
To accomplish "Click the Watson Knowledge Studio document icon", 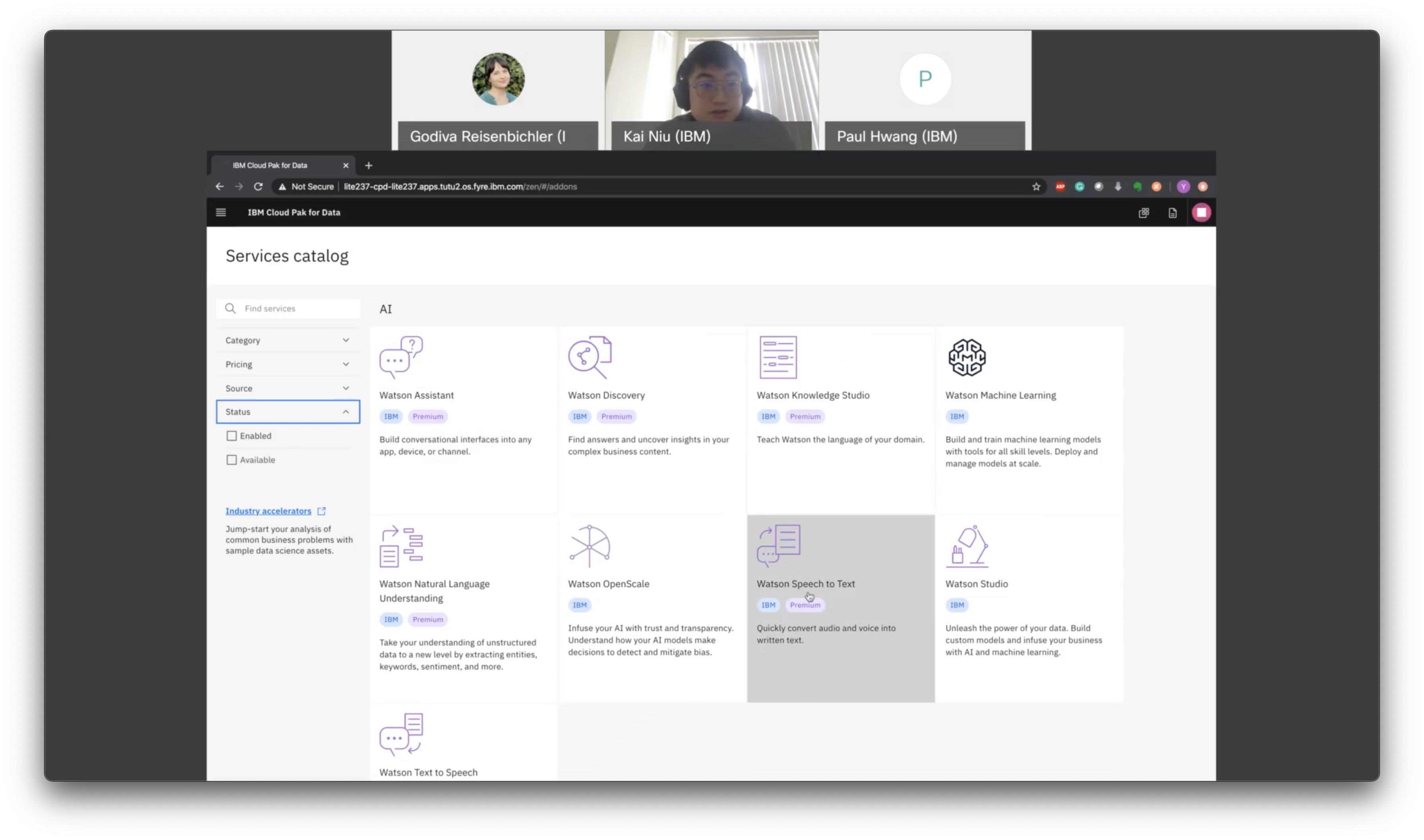I will tap(778, 357).
